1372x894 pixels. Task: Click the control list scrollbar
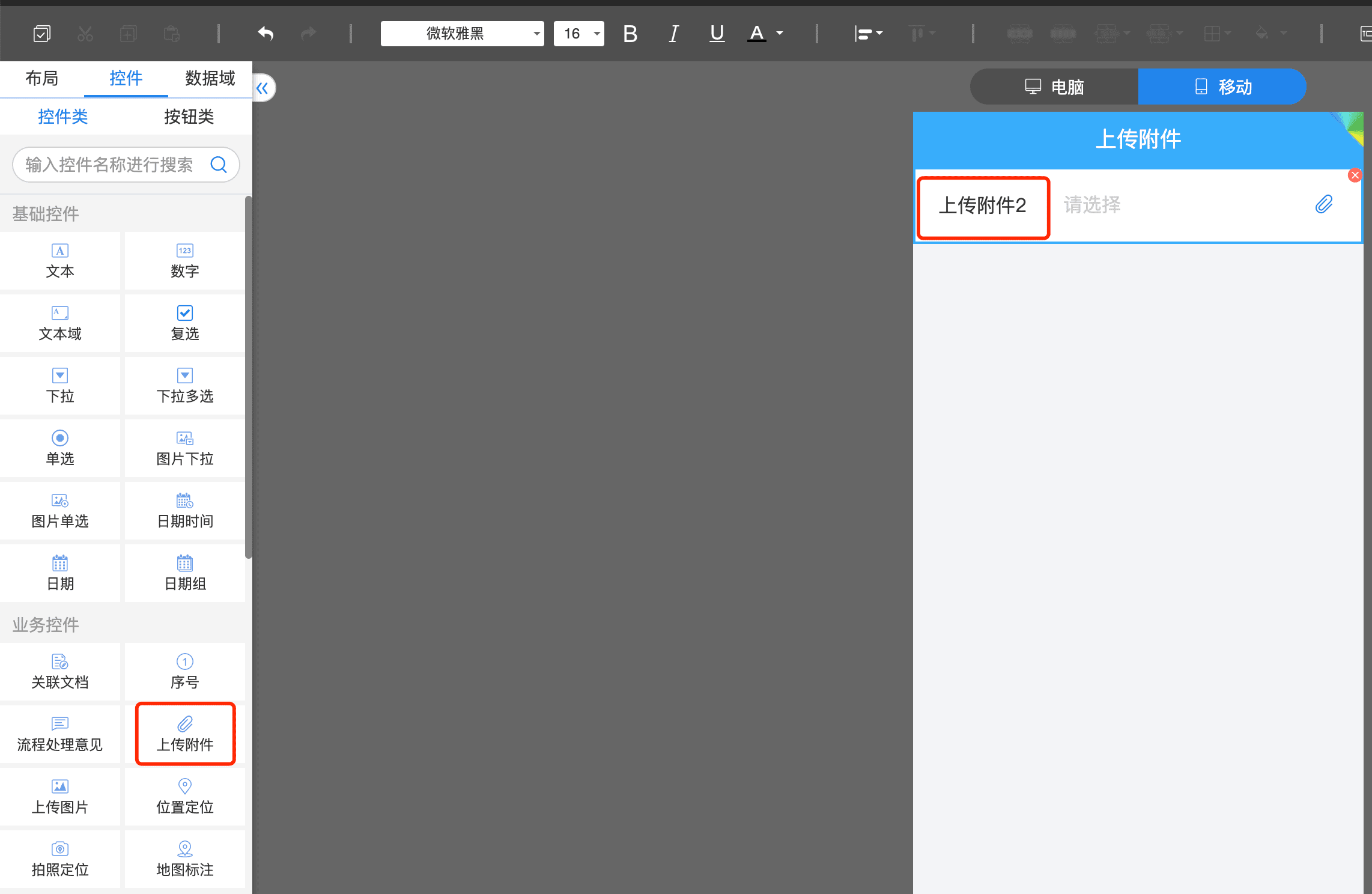248,377
